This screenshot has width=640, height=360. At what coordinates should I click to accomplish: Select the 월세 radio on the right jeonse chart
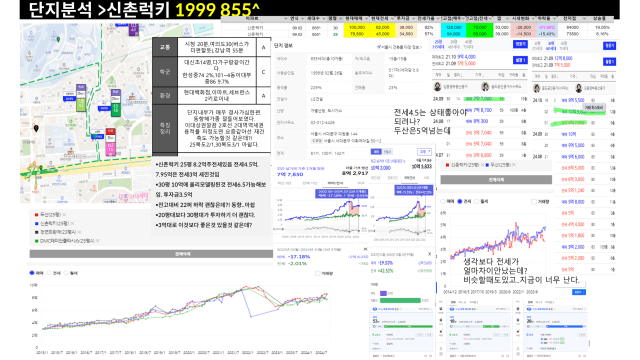477,201
